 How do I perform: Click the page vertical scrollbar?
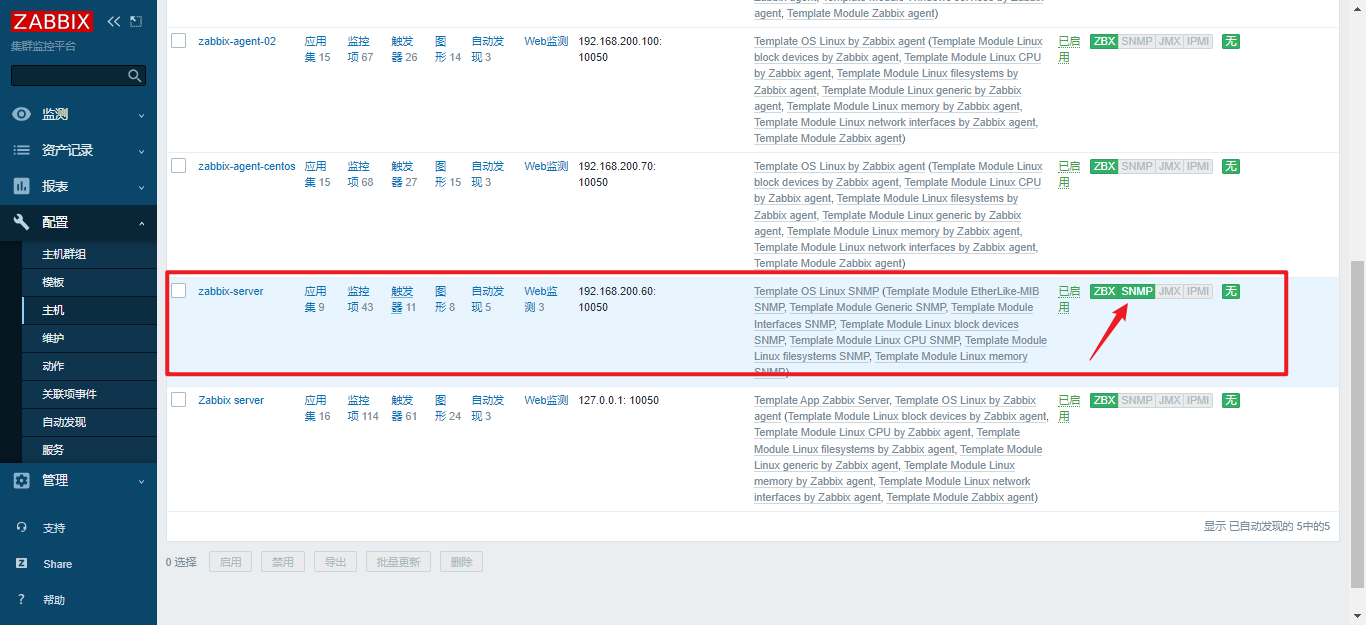point(1357,425)
